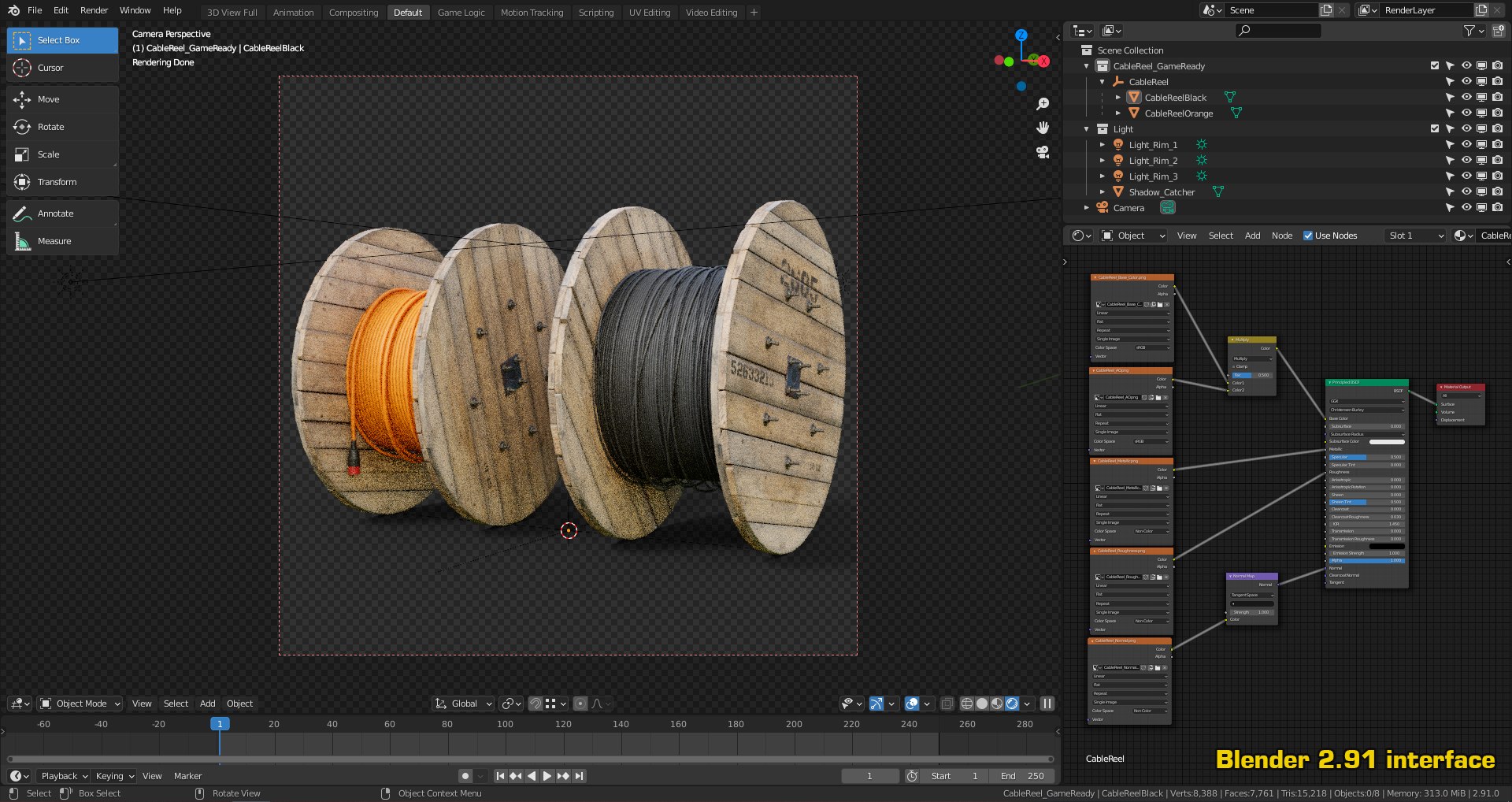Open the Playback dropdown in timeline
Image resolution: width=1512 pixels, height=802 pixels.
click(65, 776)
